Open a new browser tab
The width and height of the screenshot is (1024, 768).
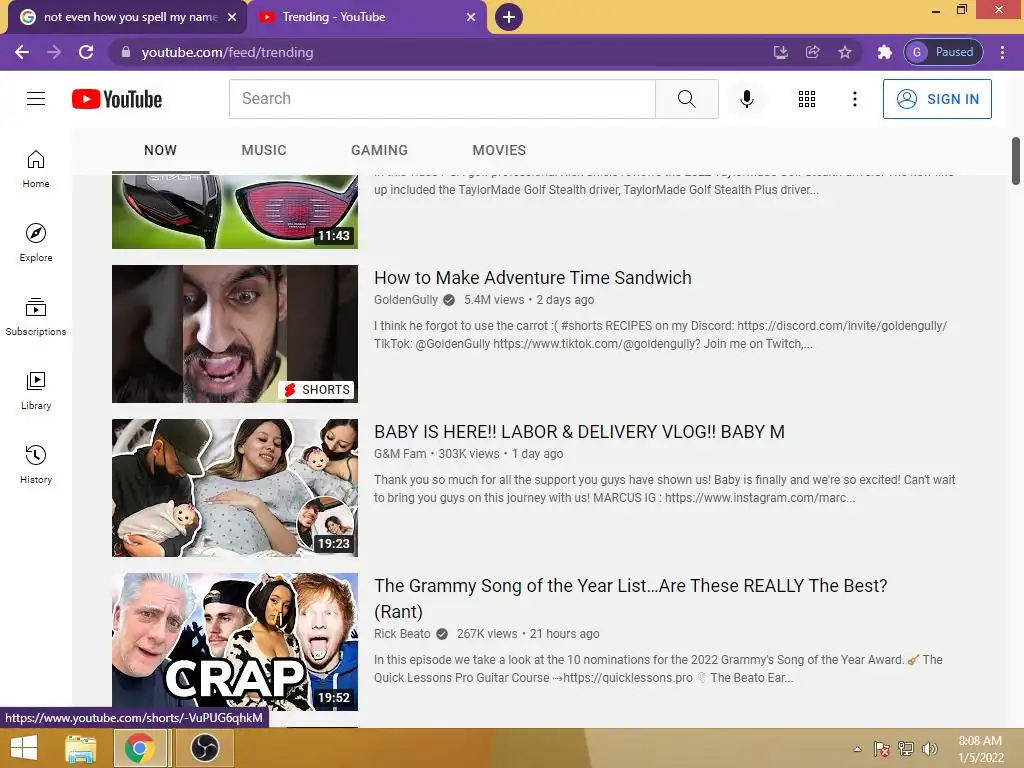509,17
